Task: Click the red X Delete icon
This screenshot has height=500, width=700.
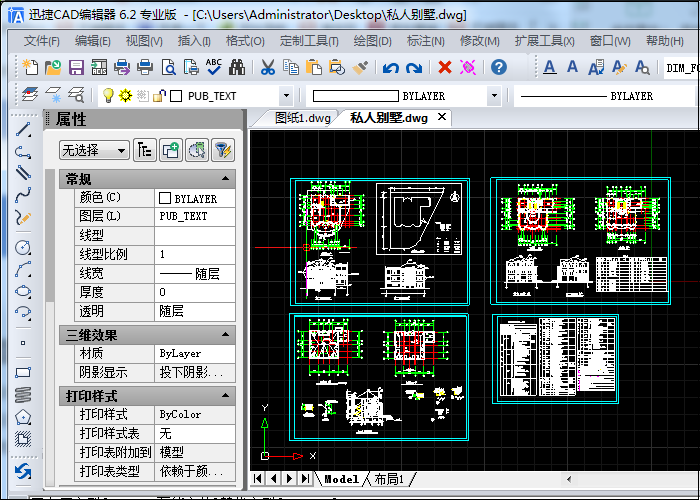Action: pyautogui.click(x=445, y=67)
